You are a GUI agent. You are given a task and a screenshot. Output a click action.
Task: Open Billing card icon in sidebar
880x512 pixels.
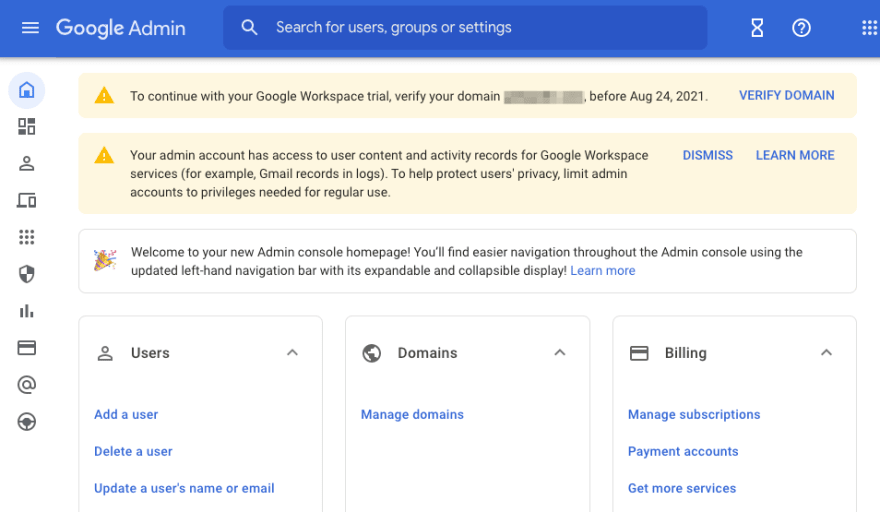point(26,348)
